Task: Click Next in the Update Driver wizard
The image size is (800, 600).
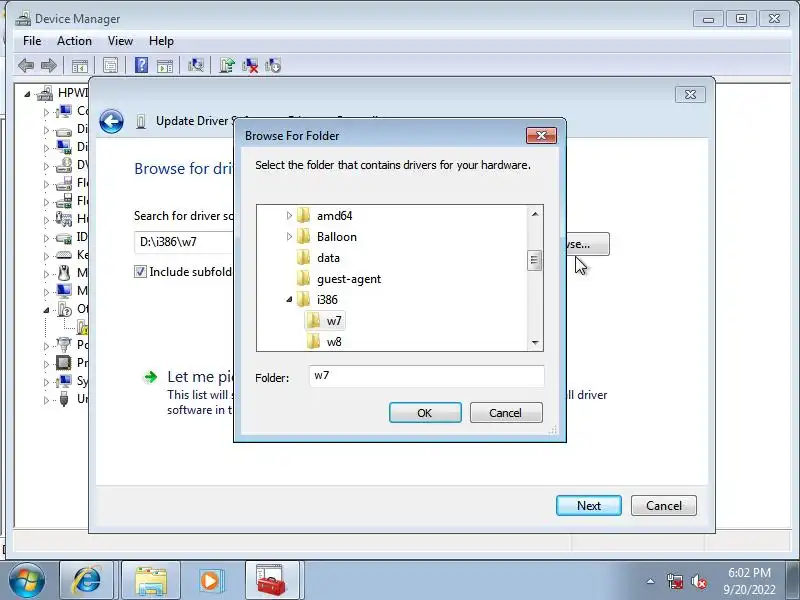Action: point(589,506)
